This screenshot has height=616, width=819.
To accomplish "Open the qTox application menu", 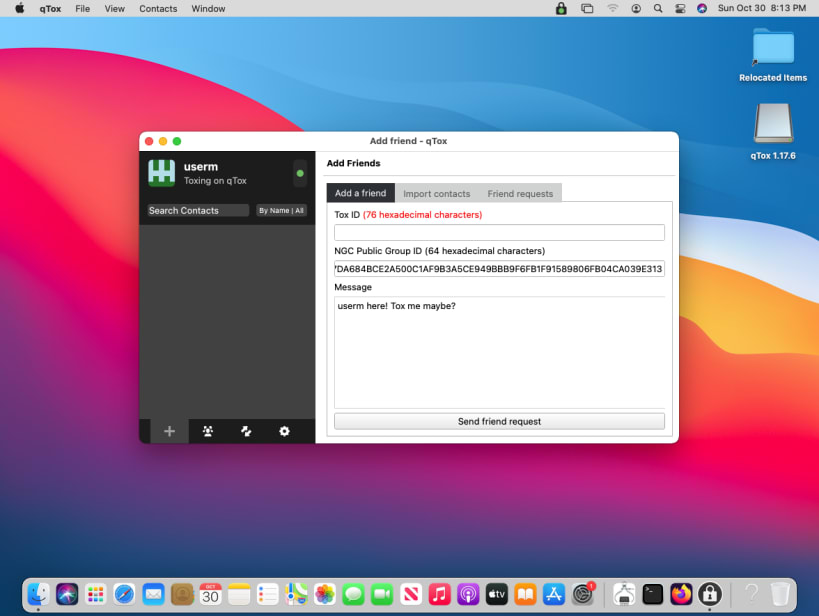I will click(x=50, y=8).
